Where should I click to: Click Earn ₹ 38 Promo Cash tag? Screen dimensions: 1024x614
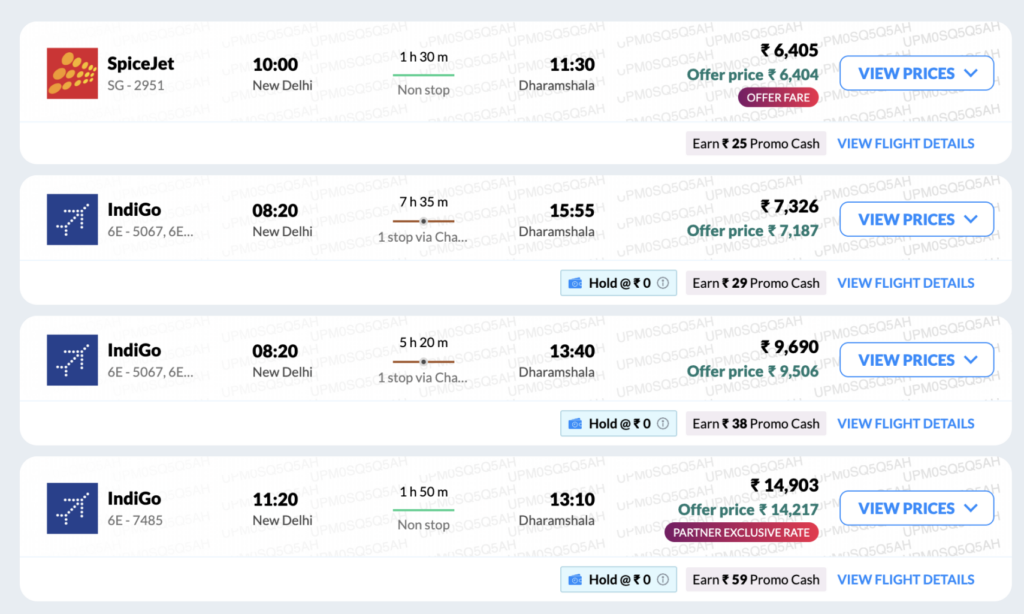[756, 423]
